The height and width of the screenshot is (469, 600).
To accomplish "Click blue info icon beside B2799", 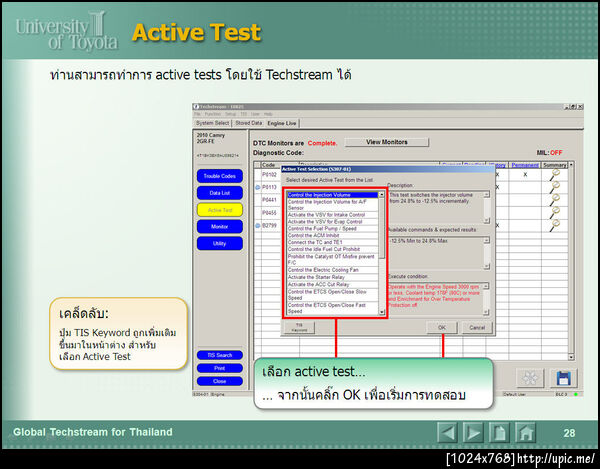I will pos(258,226).
